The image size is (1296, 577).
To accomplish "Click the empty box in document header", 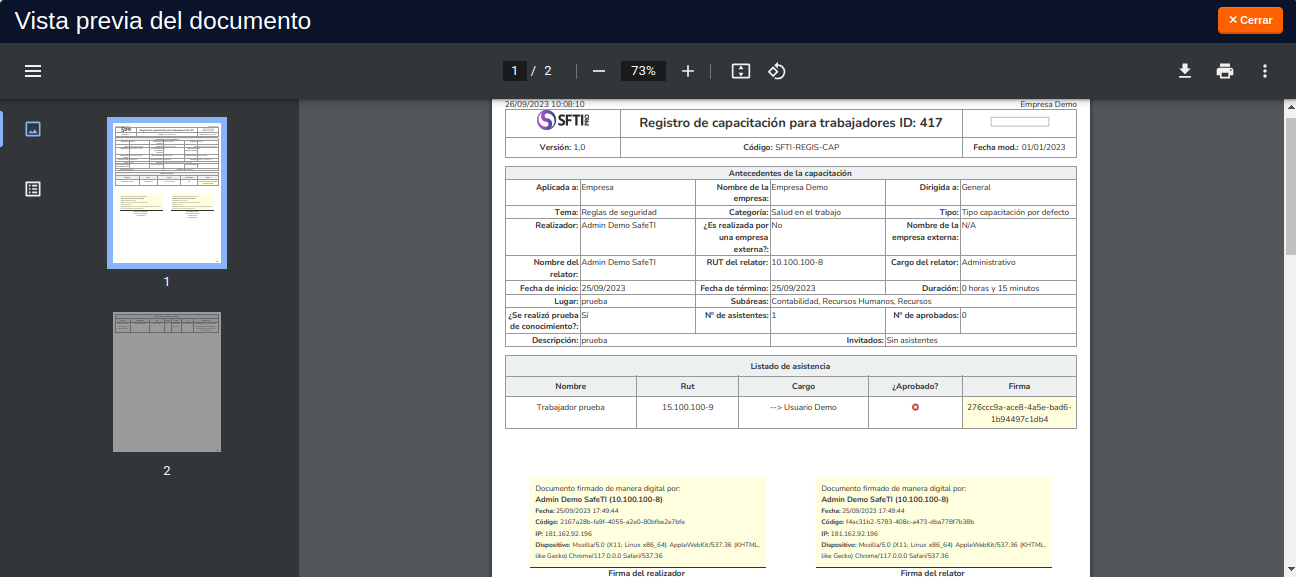I will [x=1019, y=122].
